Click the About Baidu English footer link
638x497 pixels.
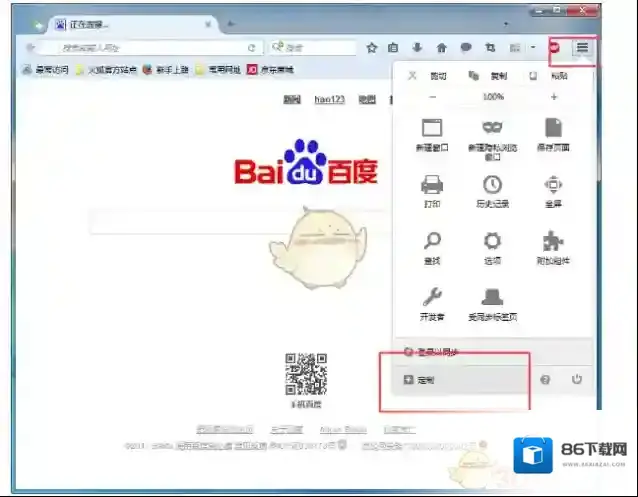(x=343, y=429)
